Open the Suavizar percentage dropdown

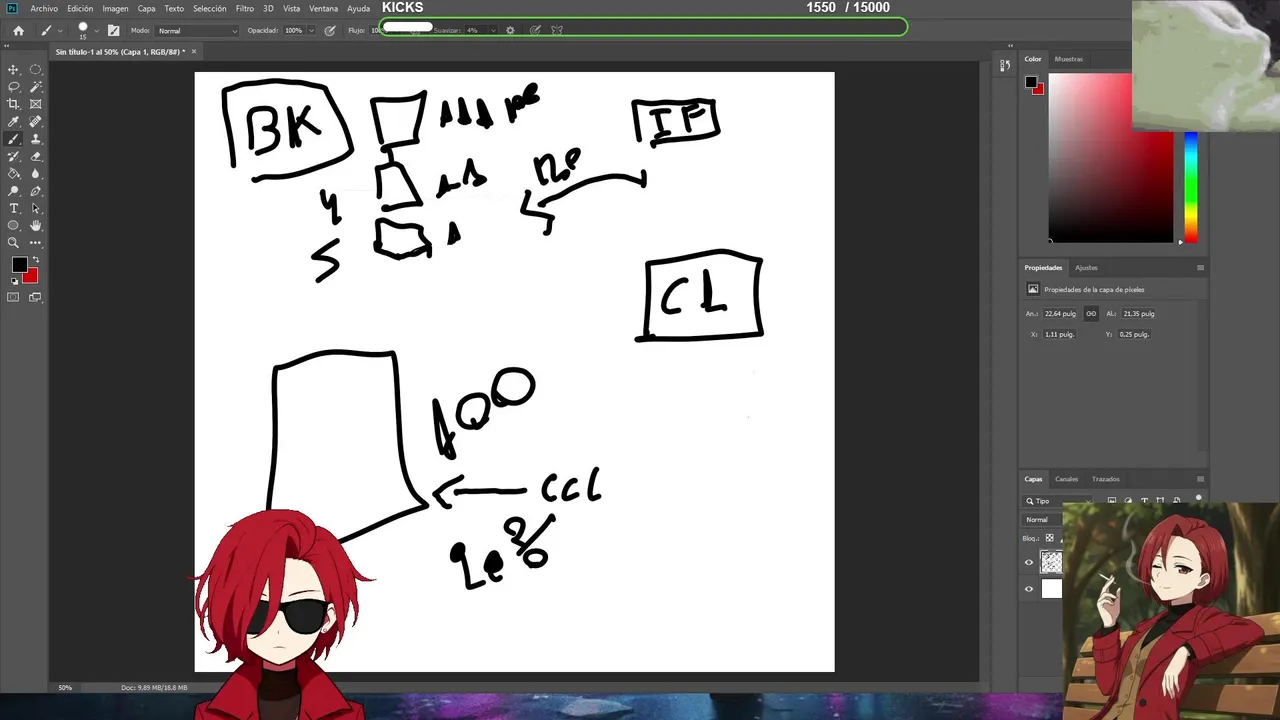click(493, 30)
